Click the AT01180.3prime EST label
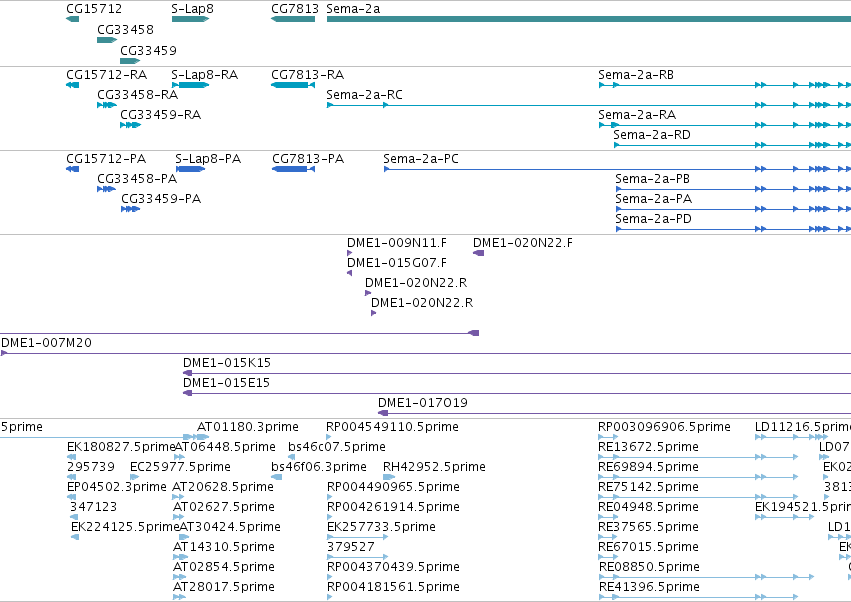The width and height of the screenshot is (851, 602). (x=247, y=427)
